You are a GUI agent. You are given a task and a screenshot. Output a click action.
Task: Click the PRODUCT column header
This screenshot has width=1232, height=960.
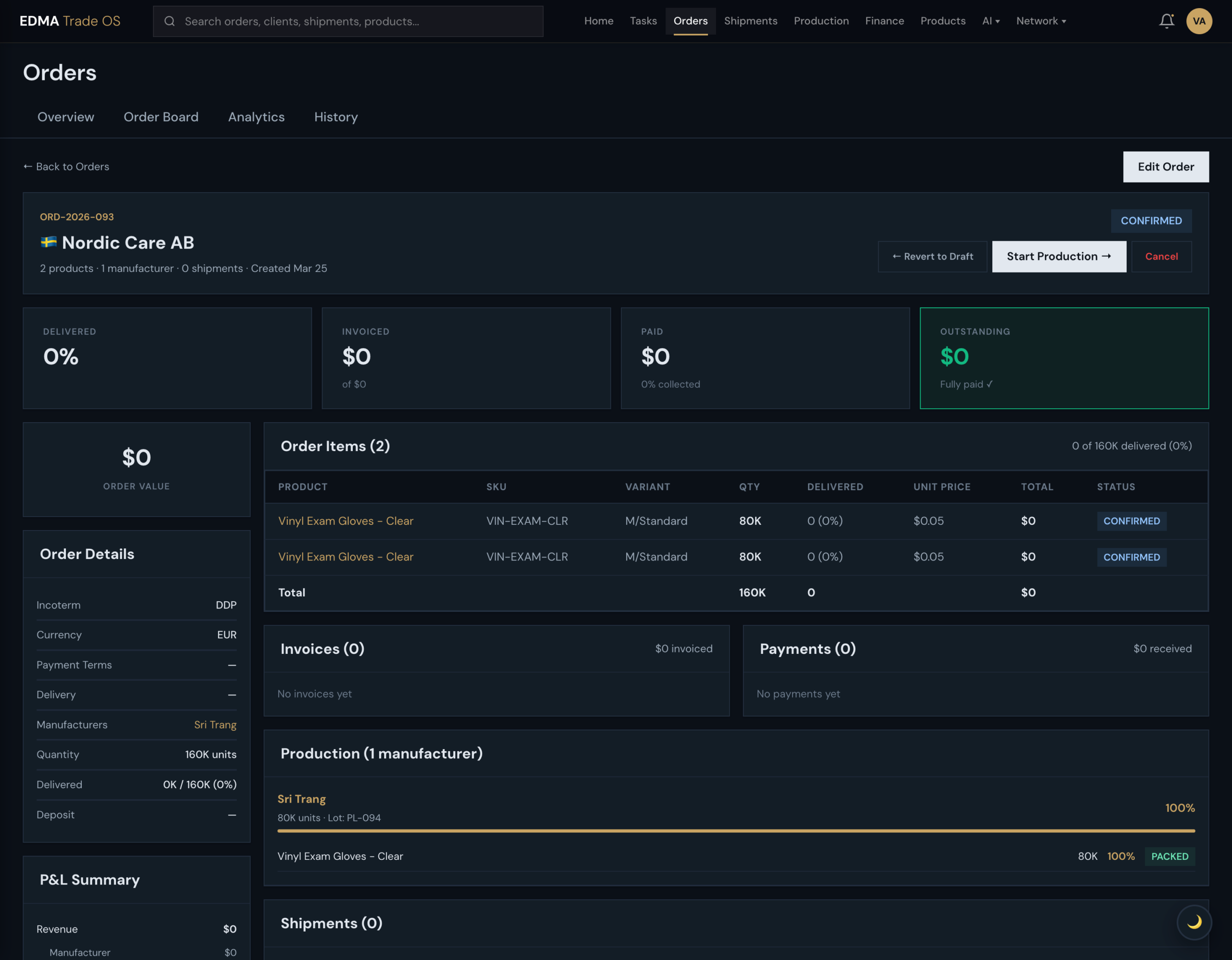tap(302, 486)
